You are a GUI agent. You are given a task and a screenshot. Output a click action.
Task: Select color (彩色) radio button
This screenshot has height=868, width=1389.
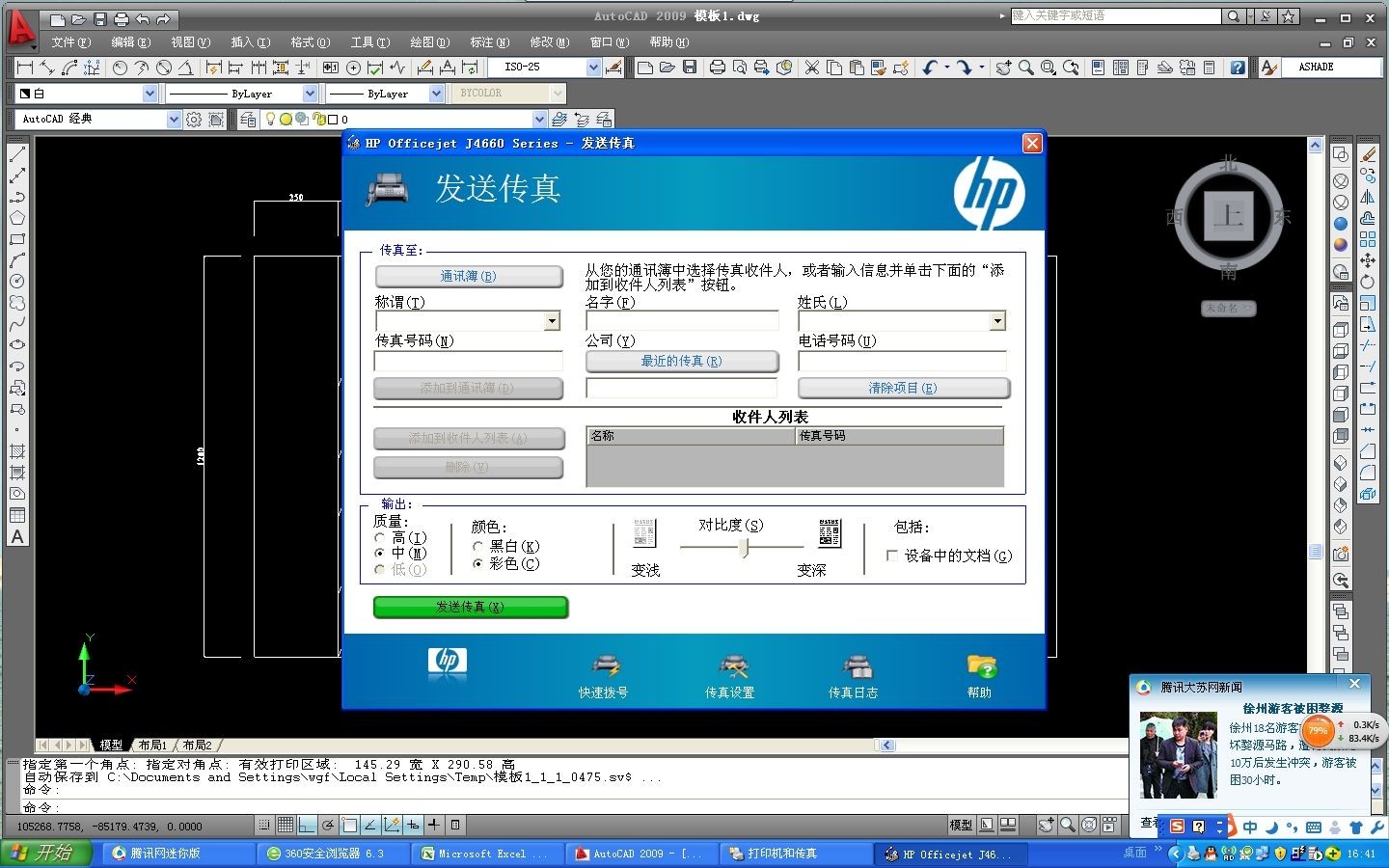point(477,564)
